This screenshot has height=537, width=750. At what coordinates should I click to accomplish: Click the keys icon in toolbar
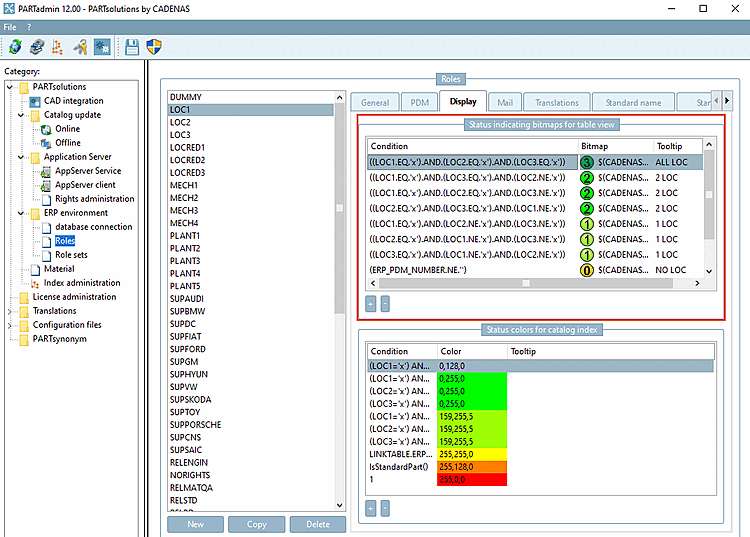pyautogui.click(x=80, y=47)
